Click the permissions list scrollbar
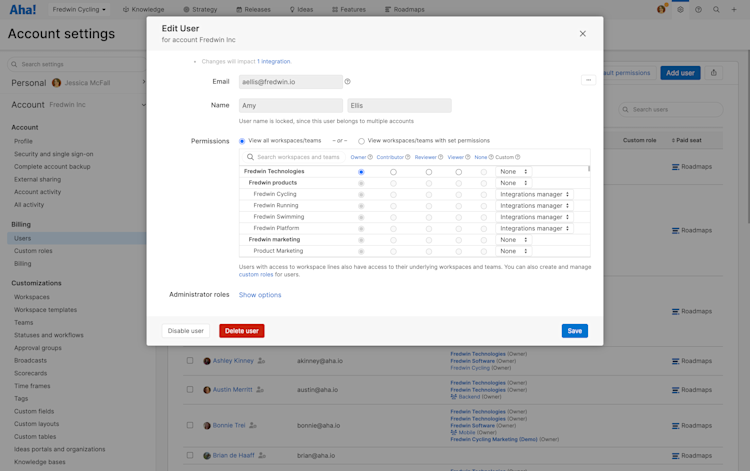750x471 pixels. click(x=589, y=169)
